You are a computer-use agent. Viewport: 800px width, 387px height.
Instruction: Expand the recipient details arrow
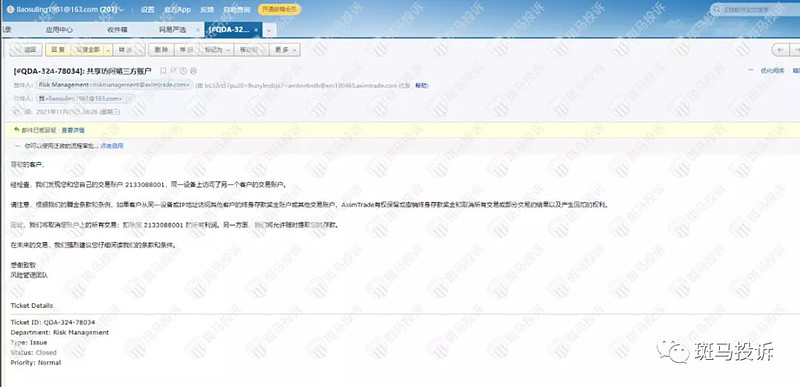pos(130,98)
